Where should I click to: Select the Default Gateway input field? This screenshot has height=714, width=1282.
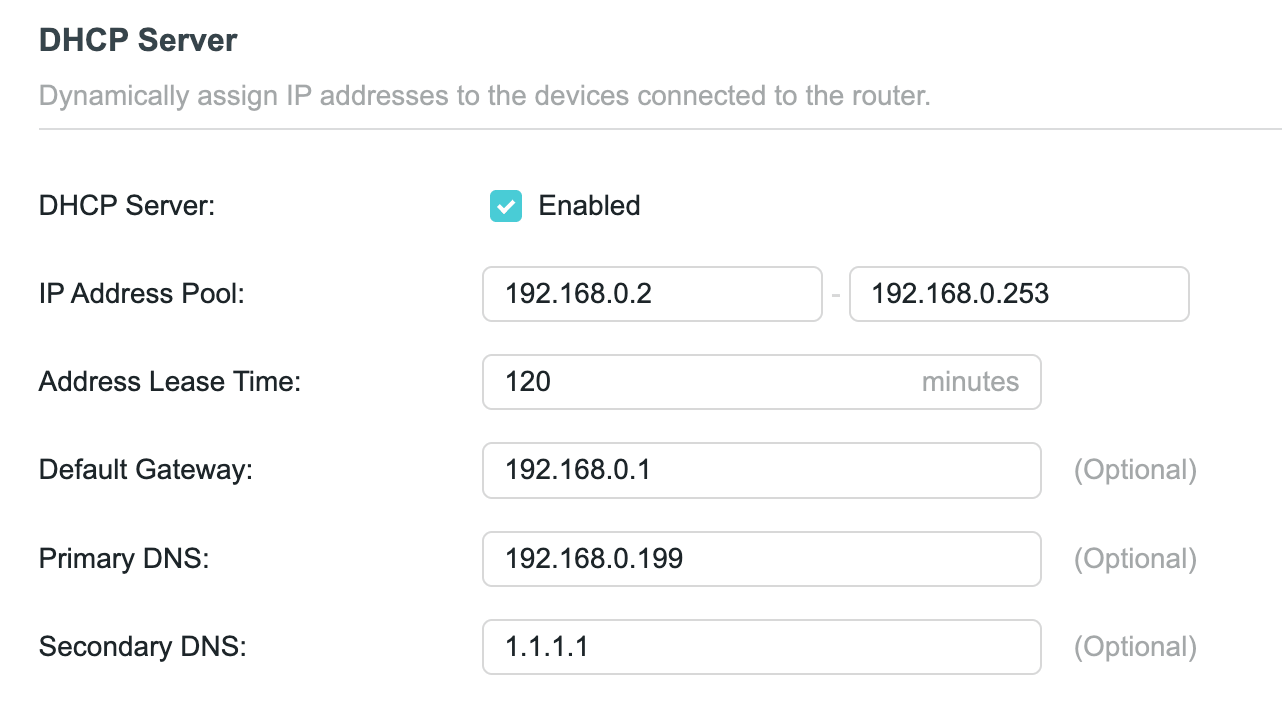tap(760, 470)
